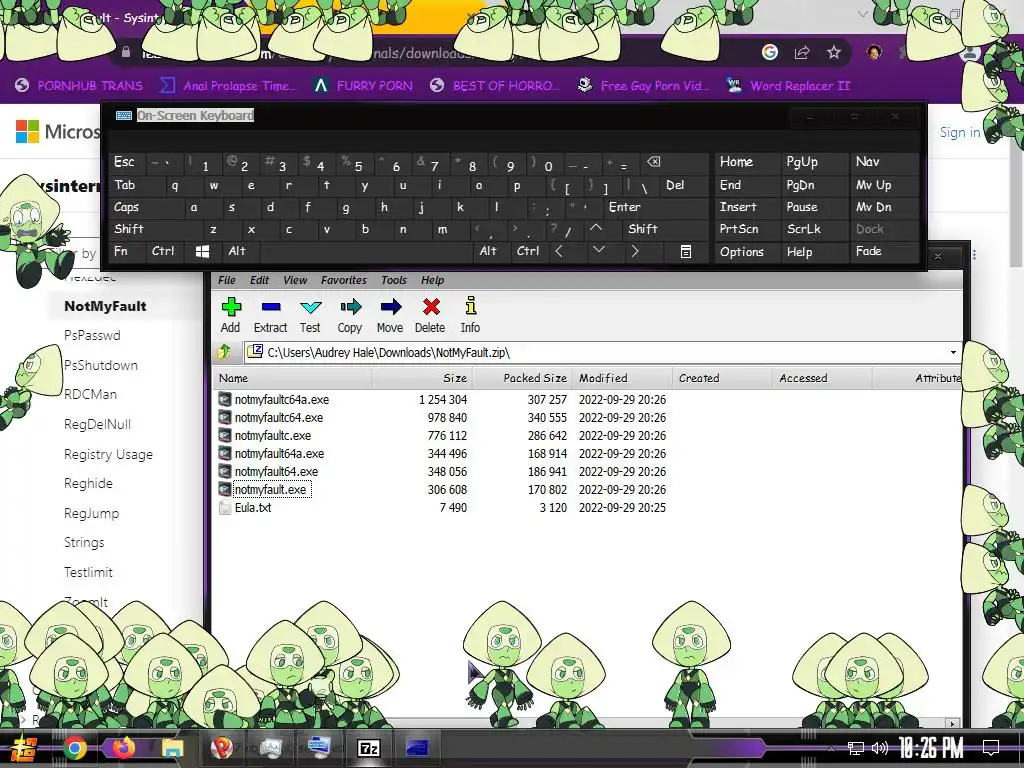Toggle Caps key on On-Screen Keyboard
Viewport: 1024px width, 768px height.
click(x=144, y=207)
